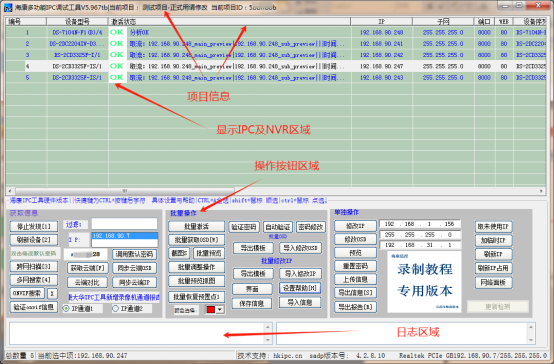Select 192.168.90.7 in the IP list
Viewport: 554px width, 364px height.
point(124,236)
